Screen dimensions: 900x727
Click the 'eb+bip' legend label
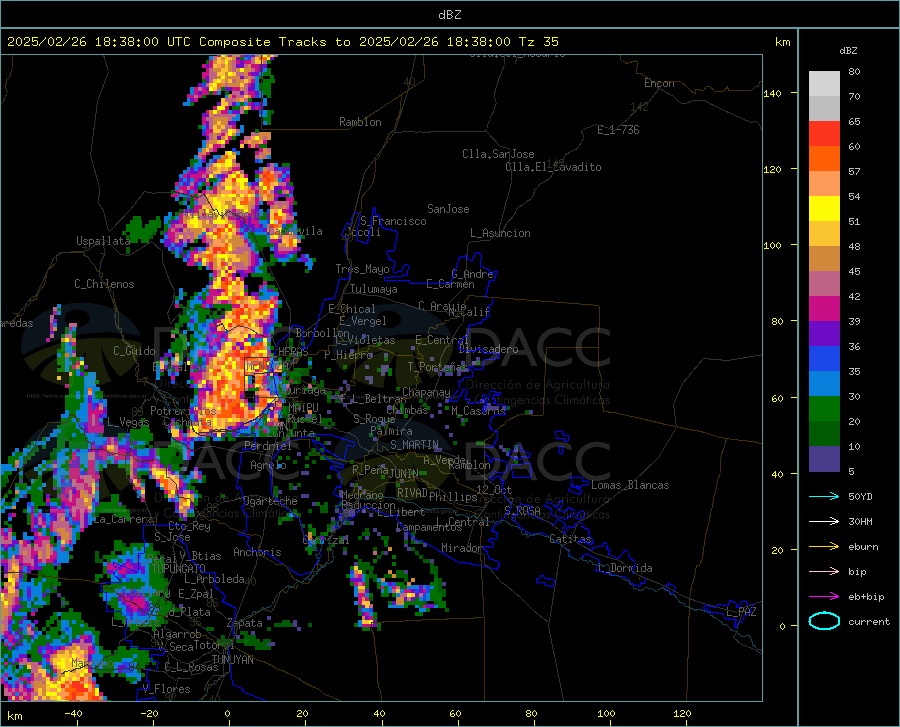[x=866, y=597]
